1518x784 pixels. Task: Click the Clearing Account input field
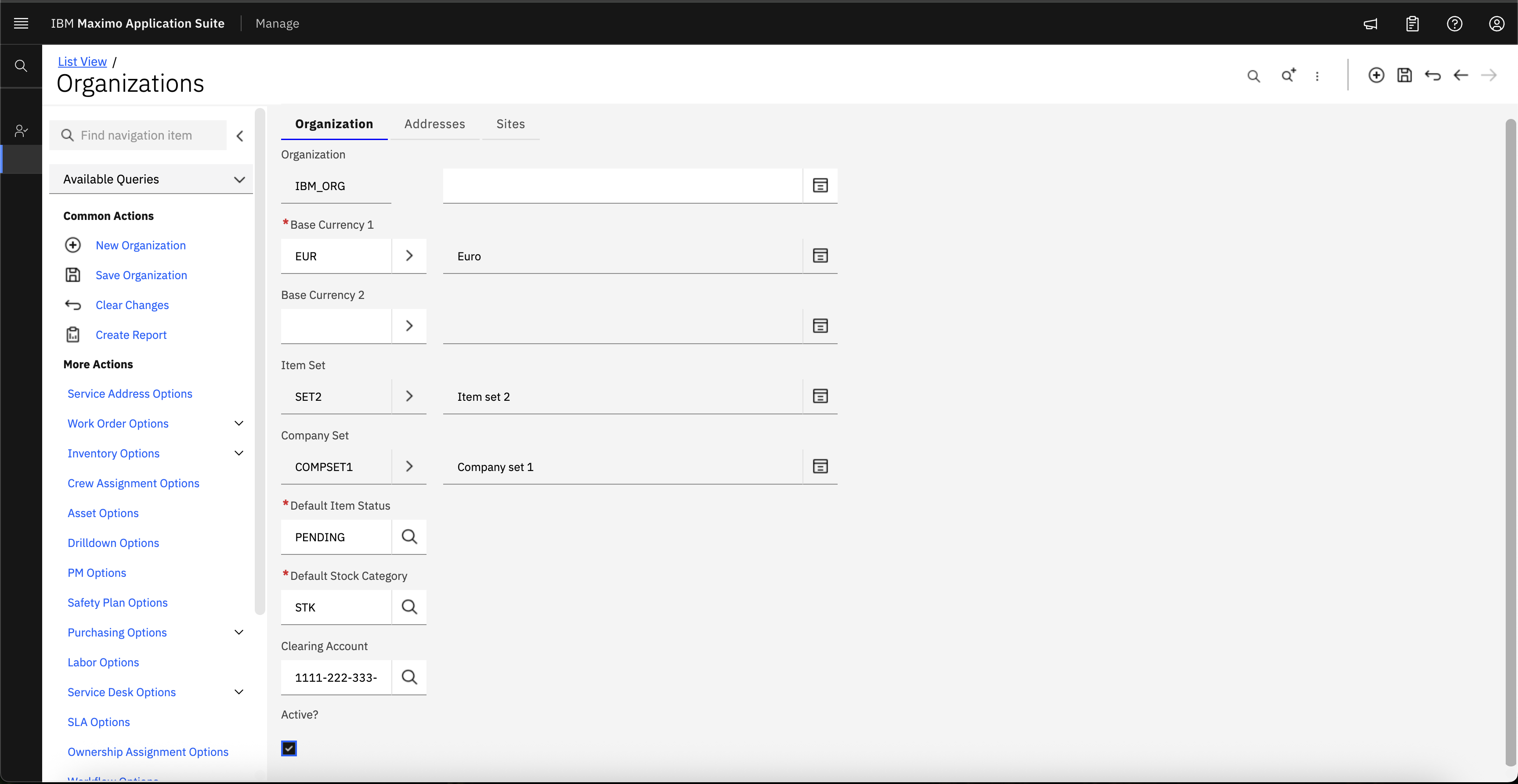point(336,677)
